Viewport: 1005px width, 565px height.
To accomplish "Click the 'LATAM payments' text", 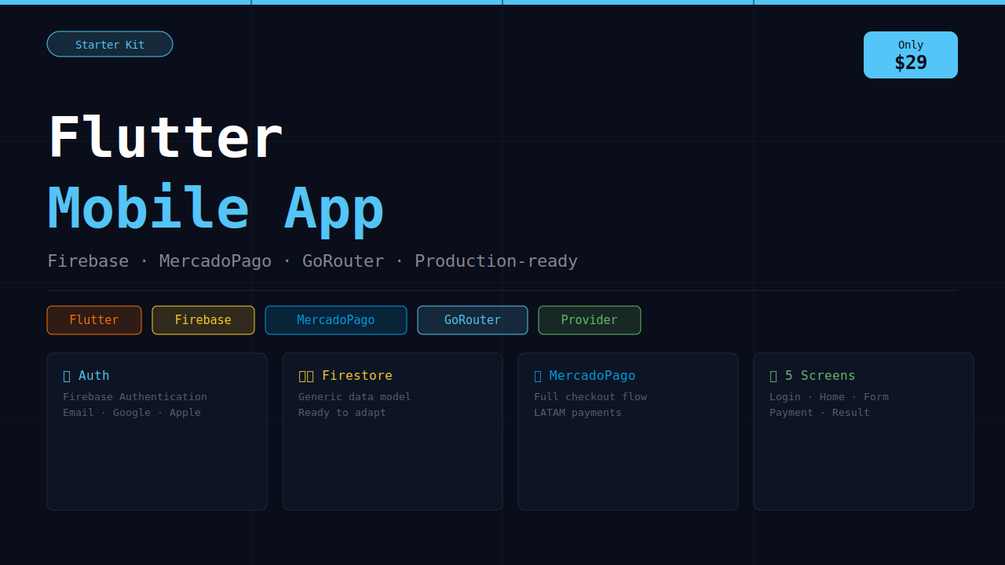I will [577, 413].
